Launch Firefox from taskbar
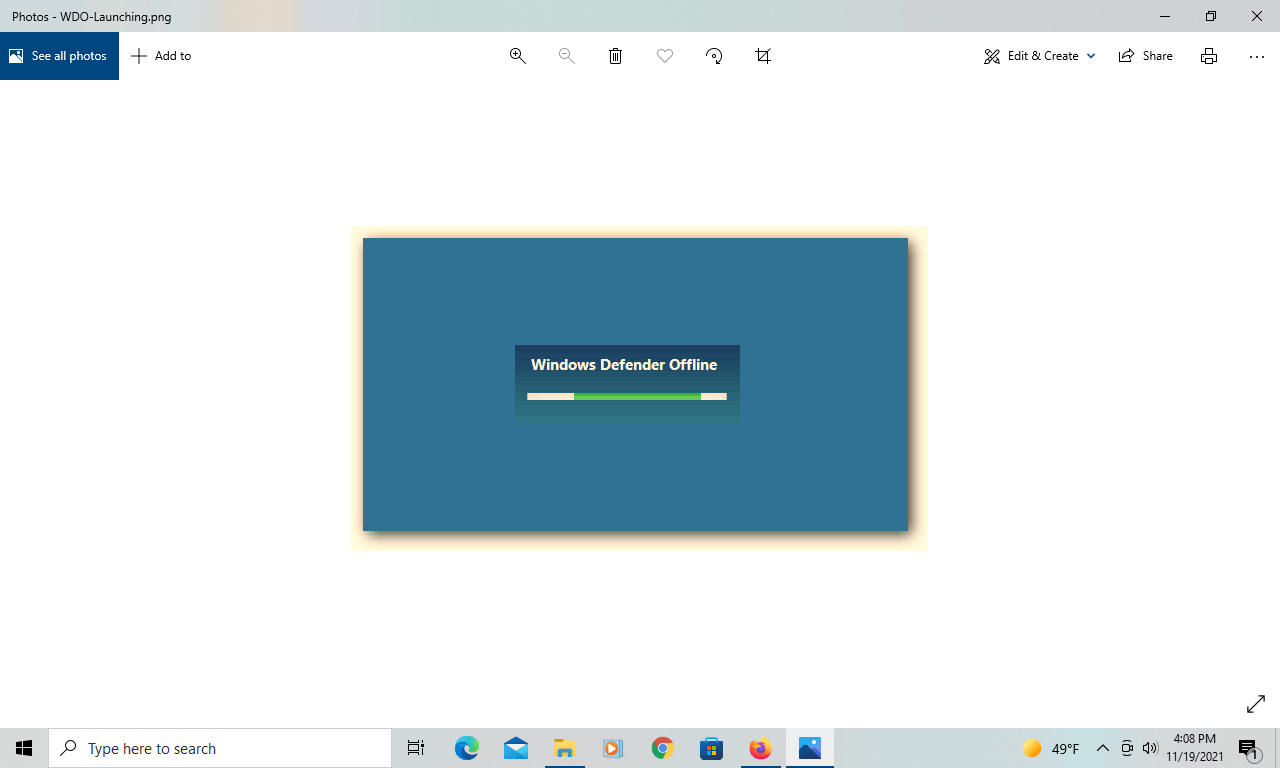This screenshot has width=1280, height=768. (760, 748)
